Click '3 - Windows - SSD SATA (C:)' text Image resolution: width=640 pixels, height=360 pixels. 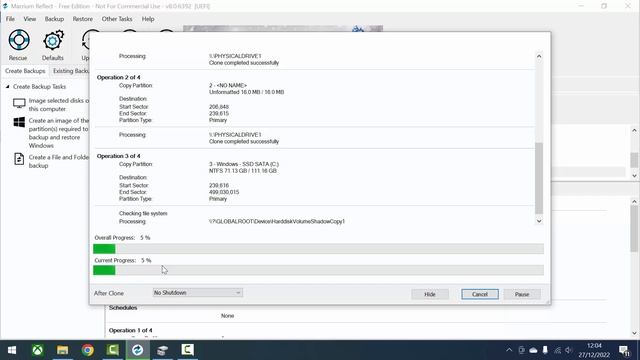pos(244,164)
